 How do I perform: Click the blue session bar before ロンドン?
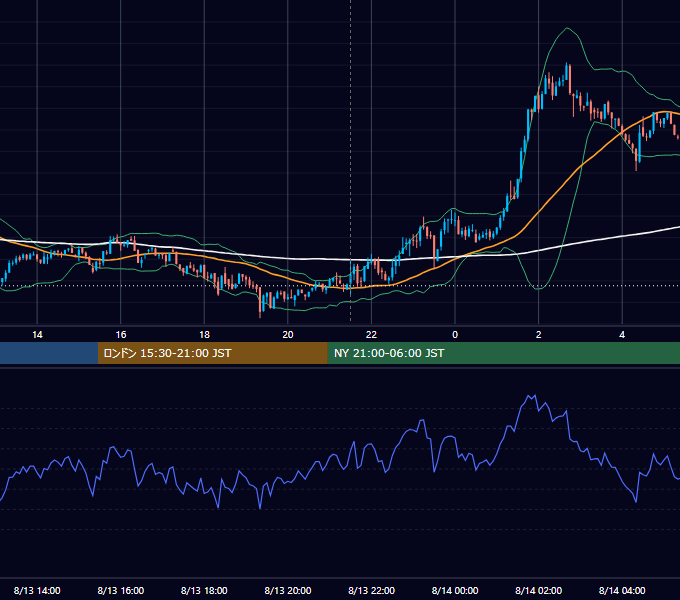click(x=49, y=353)
